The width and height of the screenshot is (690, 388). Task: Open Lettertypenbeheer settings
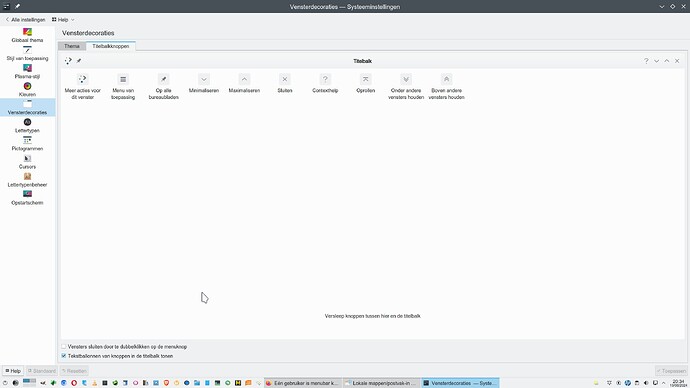(27, 179)
